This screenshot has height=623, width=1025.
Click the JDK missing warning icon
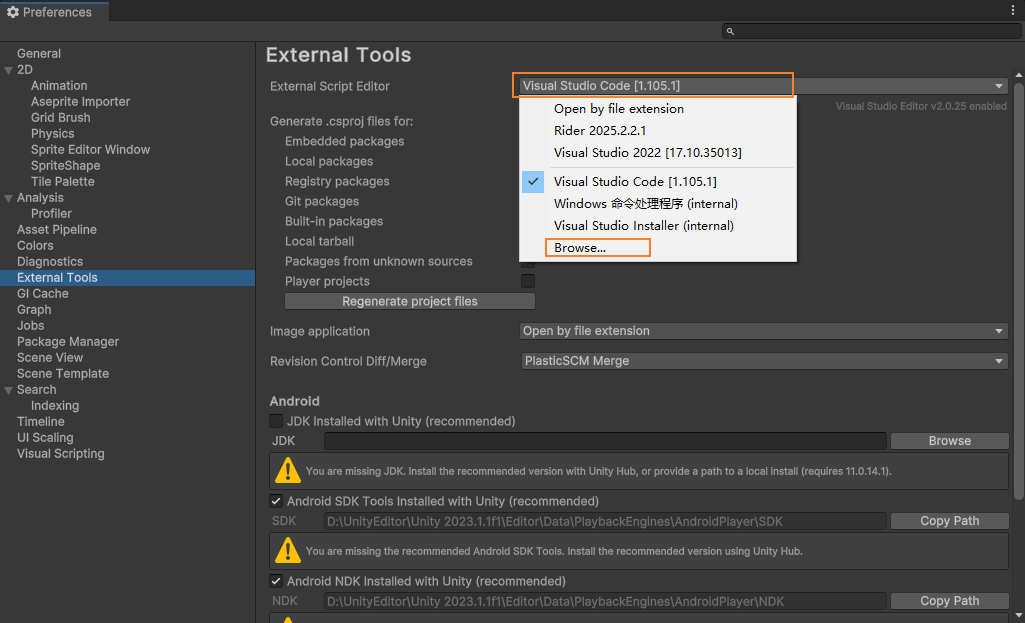pos(288,471)
